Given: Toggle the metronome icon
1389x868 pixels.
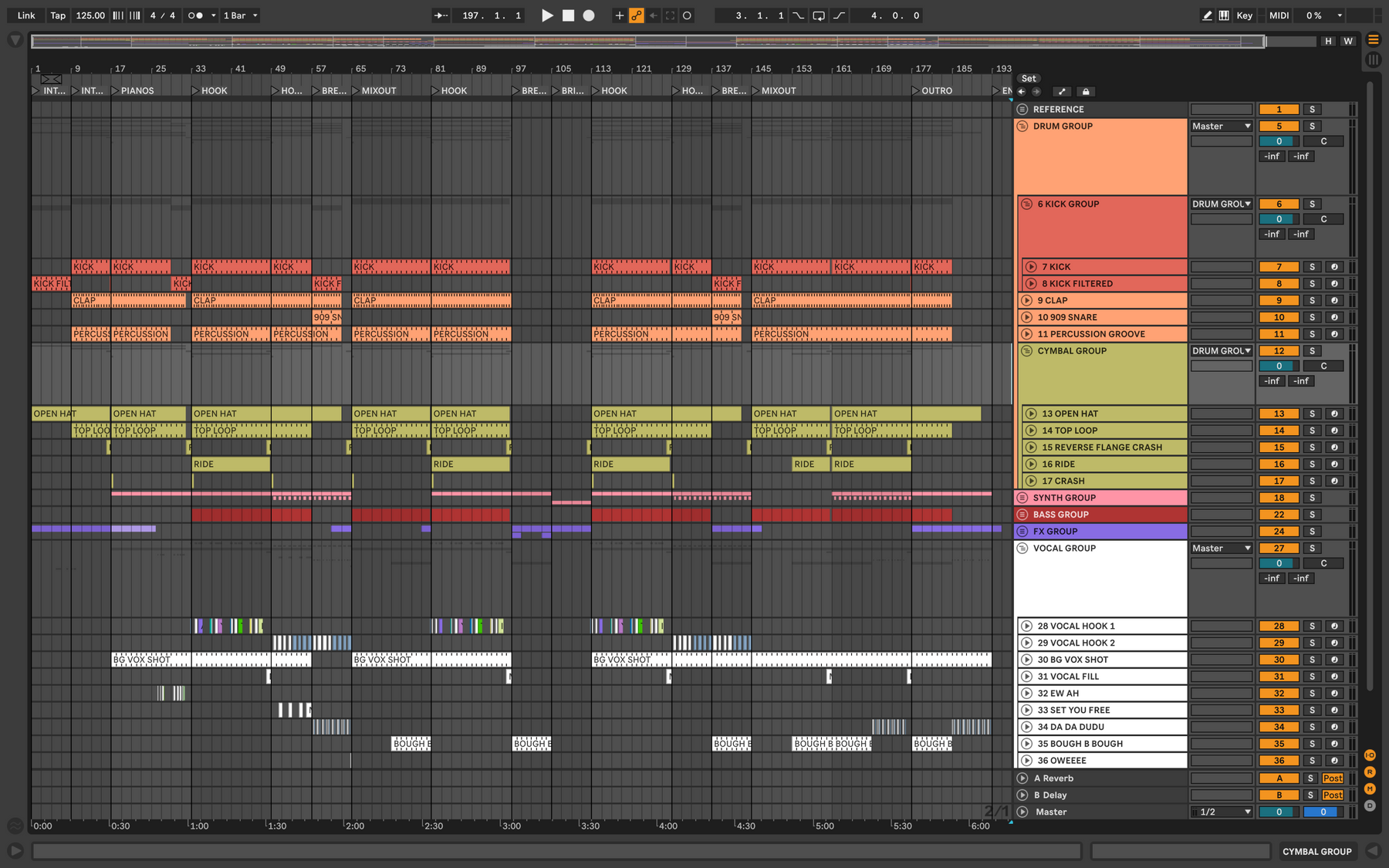Looking at the screenshot, I should pos(195,15).
